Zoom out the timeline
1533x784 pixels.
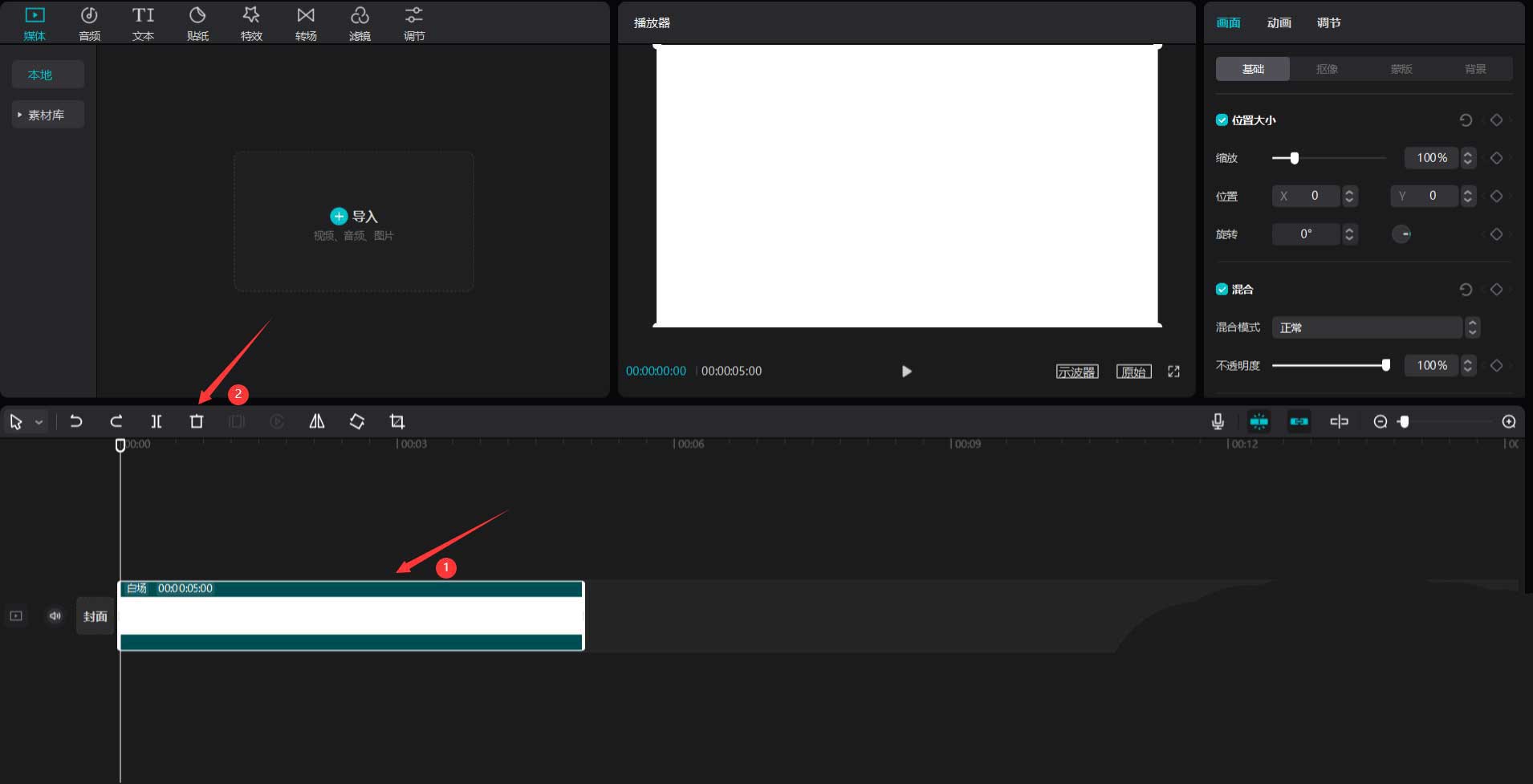click(x=1381, y=421)
